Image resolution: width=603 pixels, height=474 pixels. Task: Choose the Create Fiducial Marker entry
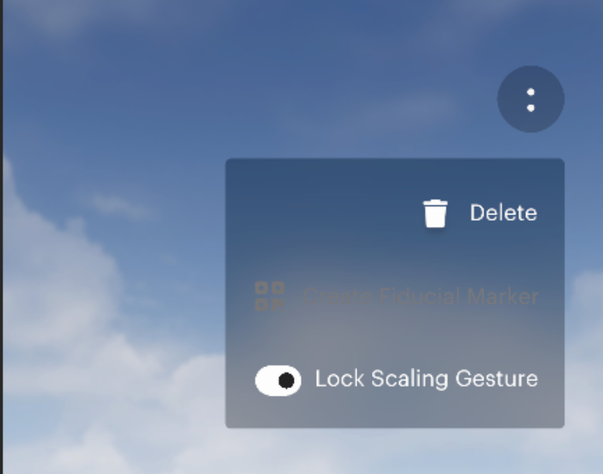click(396, 296)
